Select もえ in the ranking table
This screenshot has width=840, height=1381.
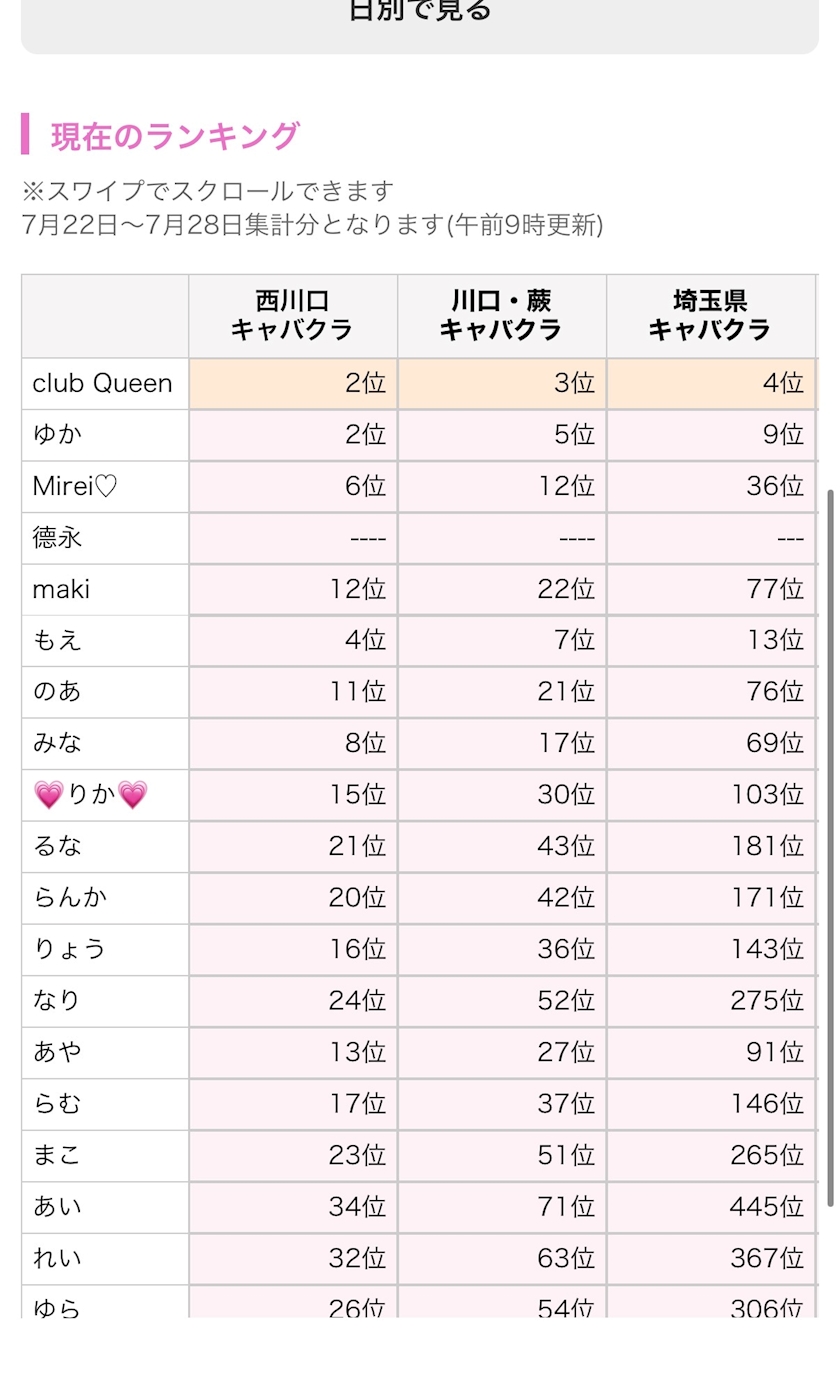57,641
